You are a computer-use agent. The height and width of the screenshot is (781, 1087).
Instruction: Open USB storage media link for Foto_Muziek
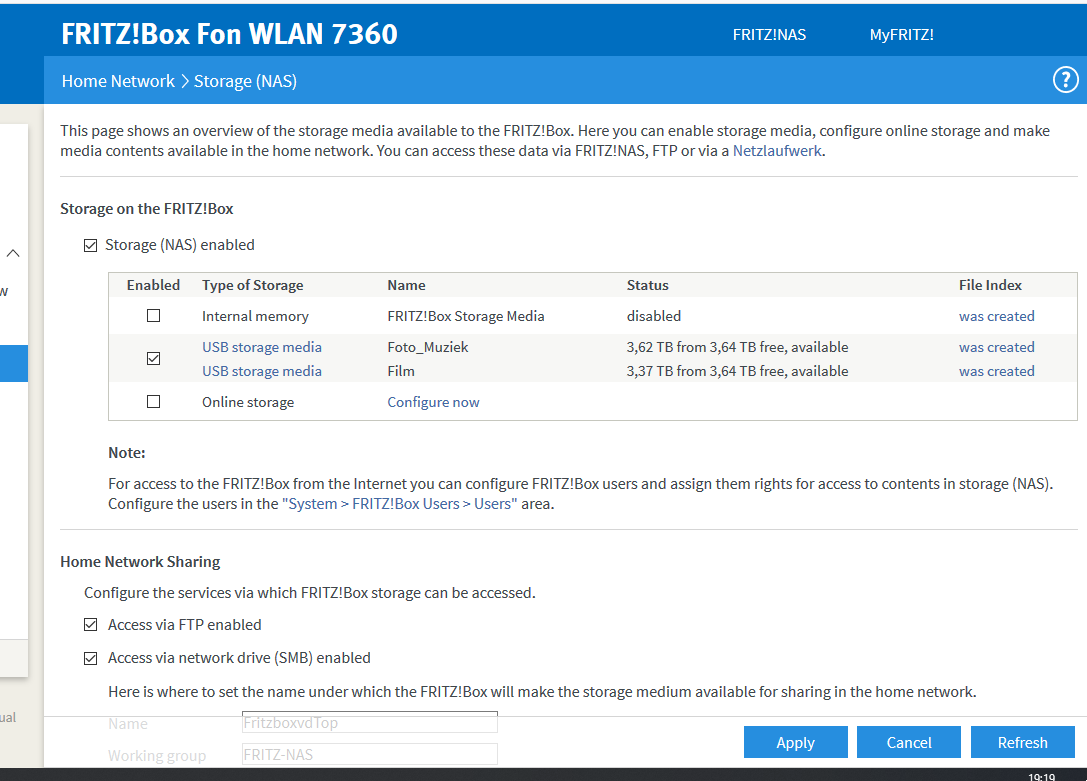pos(261,347)
